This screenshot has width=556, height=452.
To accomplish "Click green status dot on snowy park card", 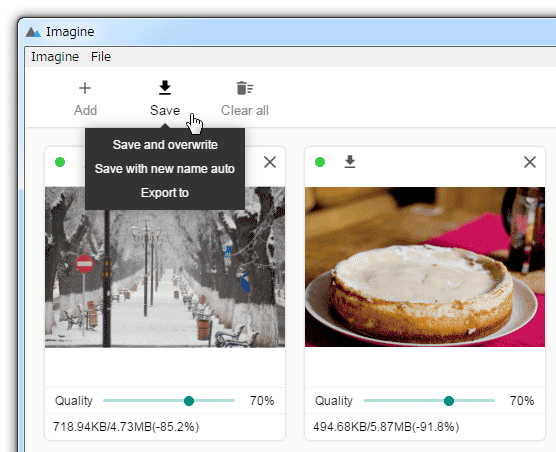I will [x=60, y=162].
